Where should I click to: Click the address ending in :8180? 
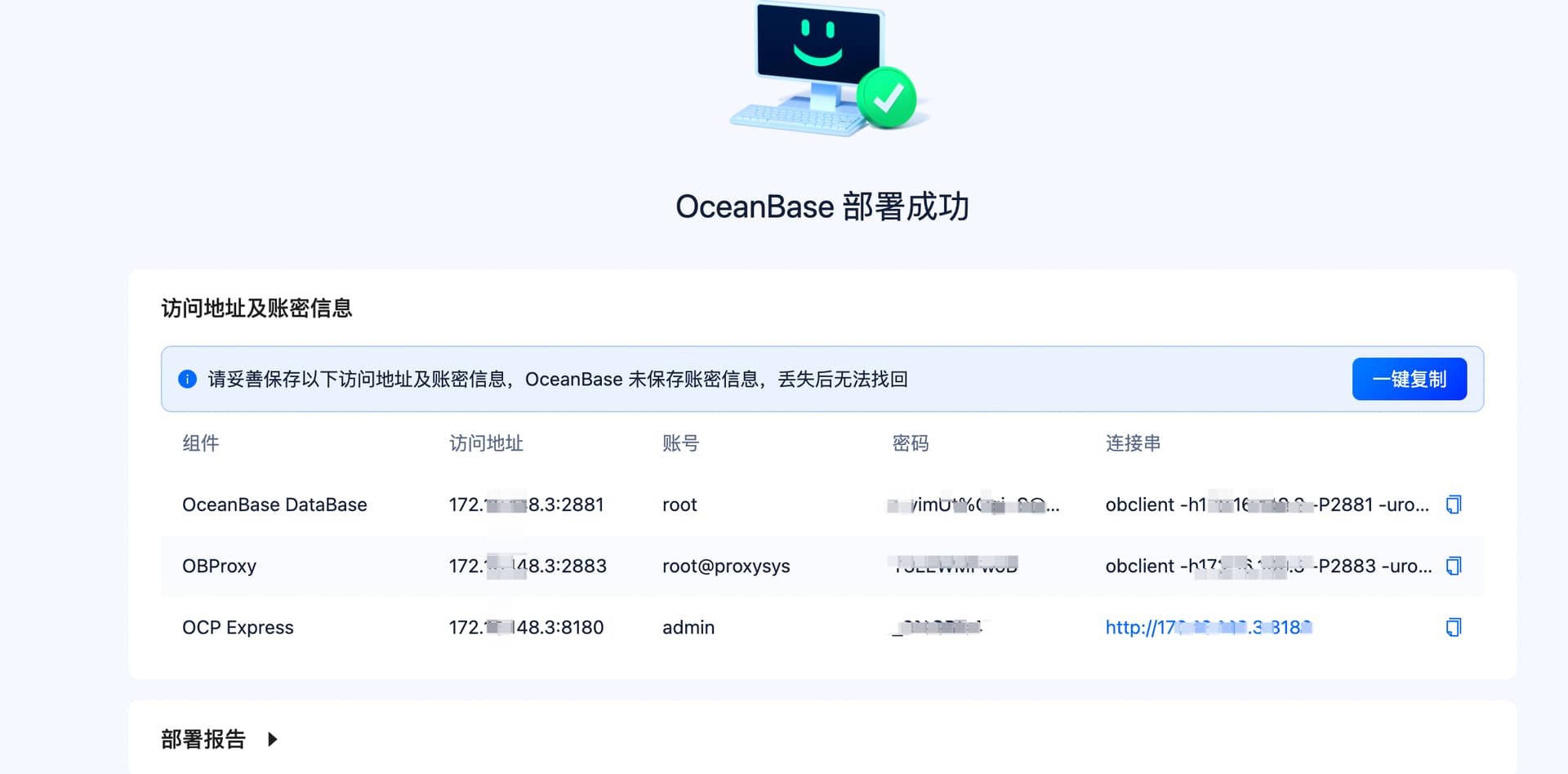(526, 627)
